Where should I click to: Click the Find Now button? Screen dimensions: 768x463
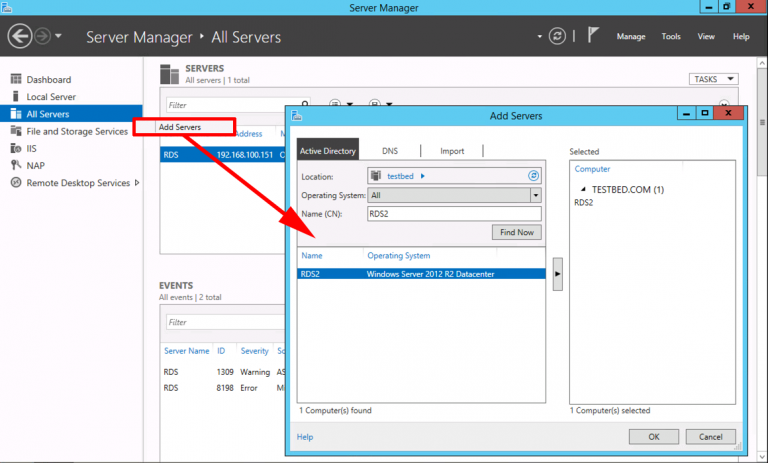pos(517,232)
